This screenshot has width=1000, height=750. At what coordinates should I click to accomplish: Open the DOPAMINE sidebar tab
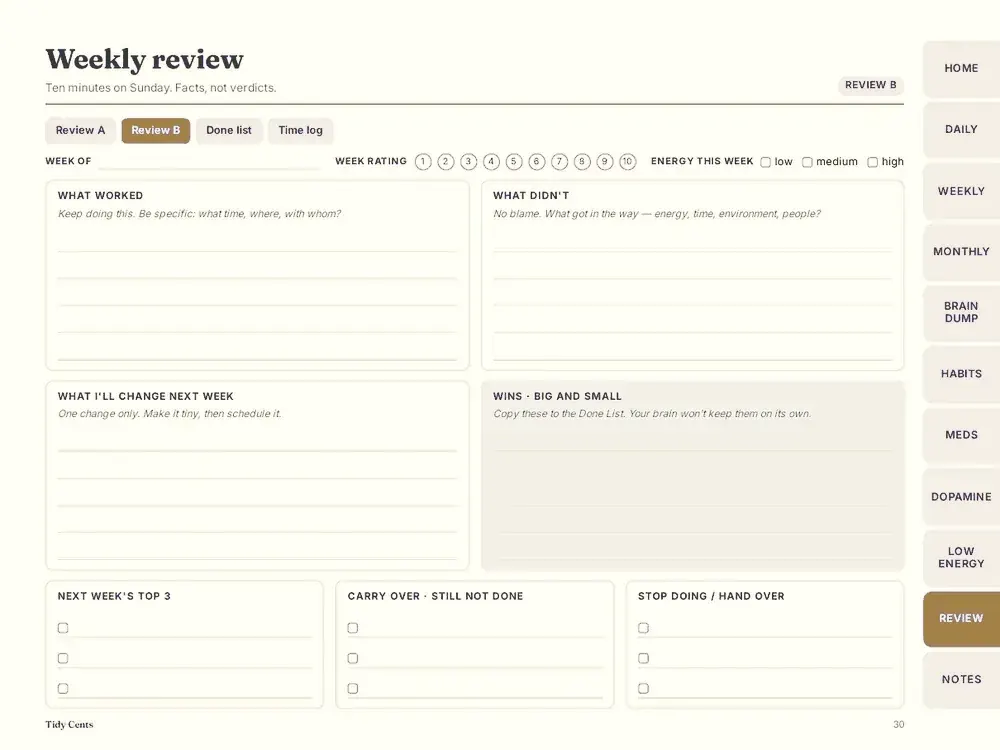pos(961,496)
